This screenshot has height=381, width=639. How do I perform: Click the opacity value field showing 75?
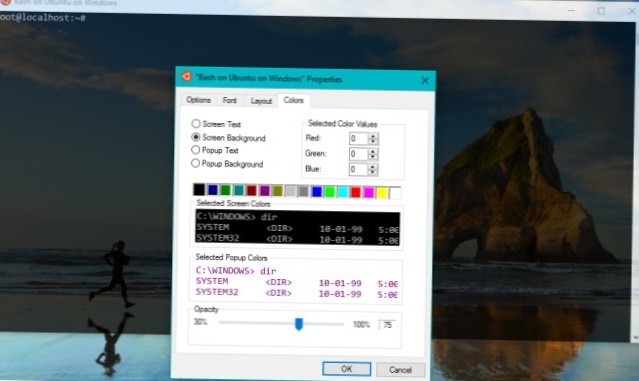[387, 325]
